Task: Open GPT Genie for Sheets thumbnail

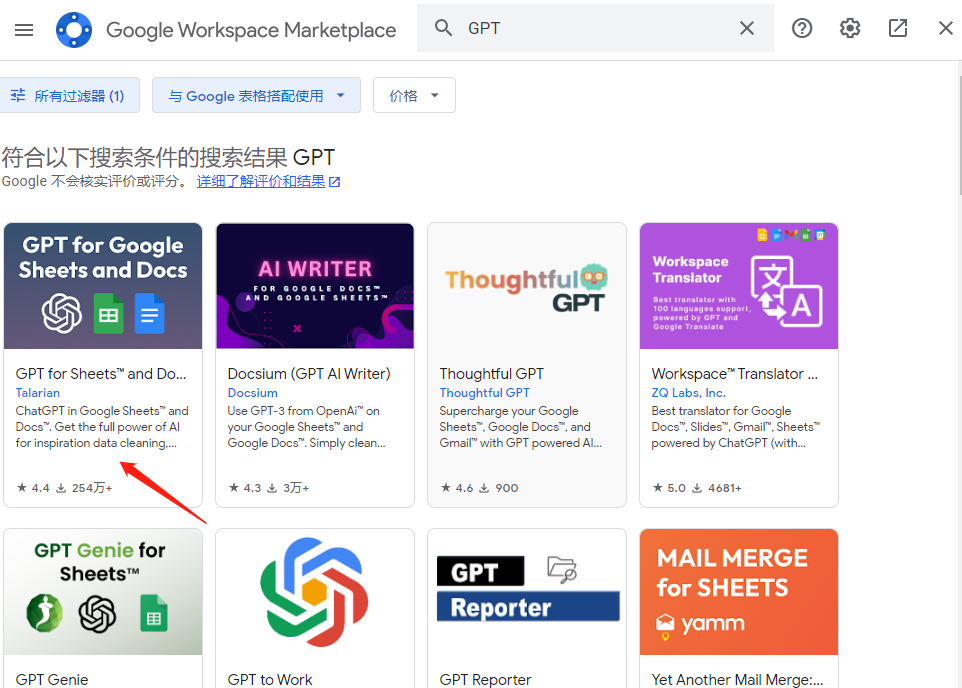Action: click(103, 592)
